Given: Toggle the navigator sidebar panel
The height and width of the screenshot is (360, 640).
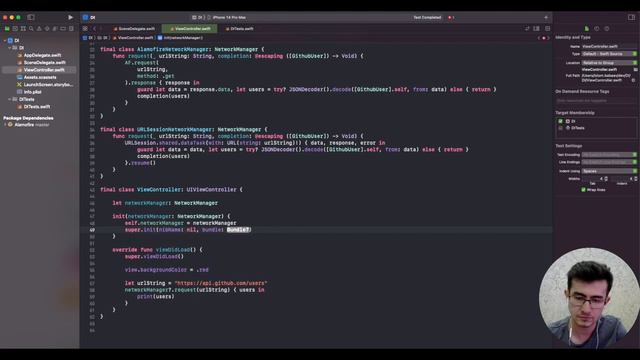Looking at the screenshot, I should click(x=31, y=17).
